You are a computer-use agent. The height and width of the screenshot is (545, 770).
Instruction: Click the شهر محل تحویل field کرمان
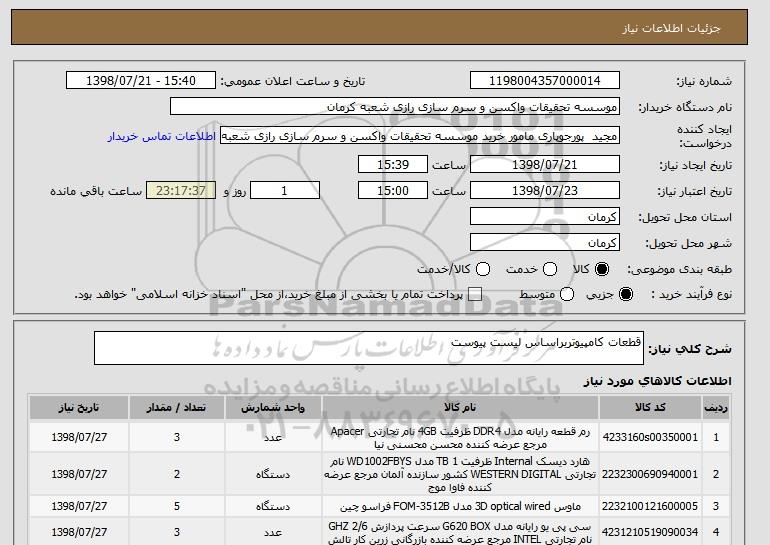point(545,243)
